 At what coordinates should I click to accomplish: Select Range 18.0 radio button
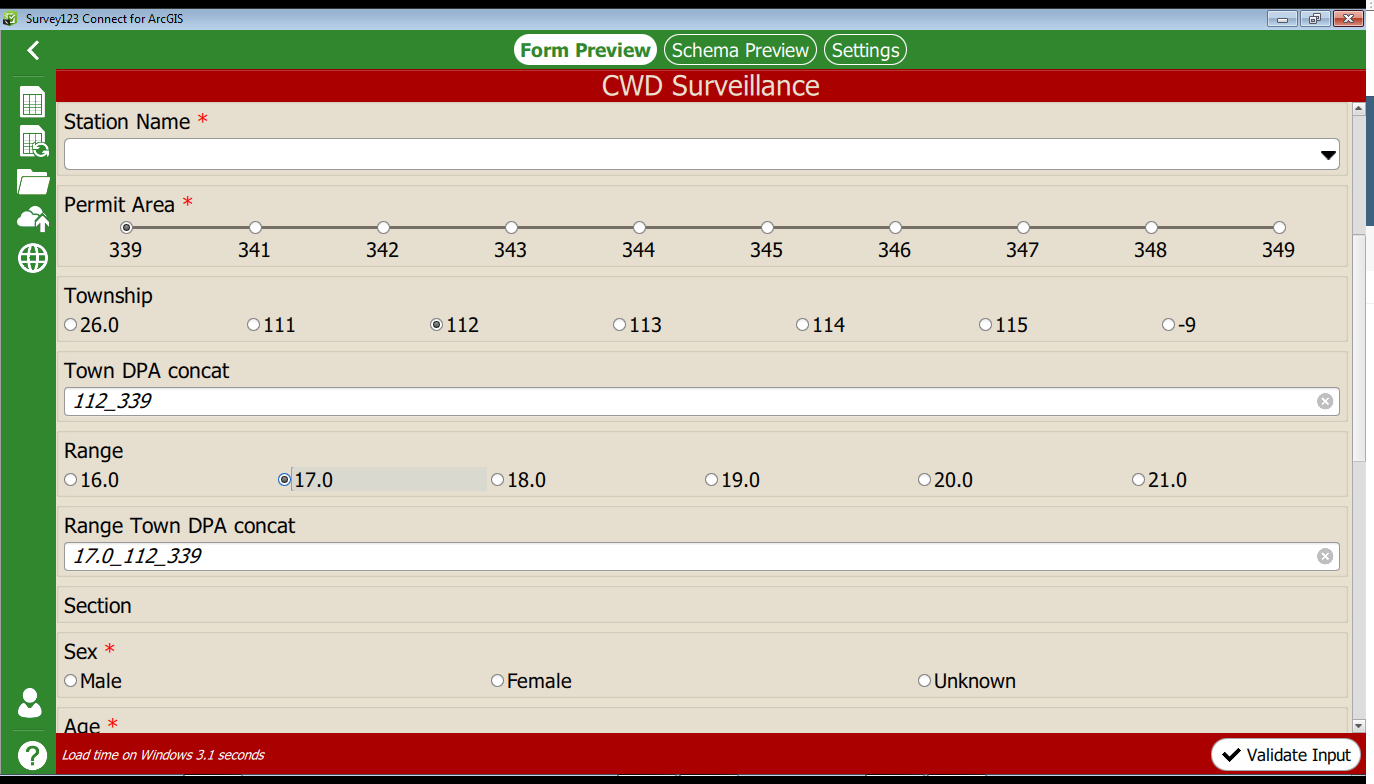(497, 480)
